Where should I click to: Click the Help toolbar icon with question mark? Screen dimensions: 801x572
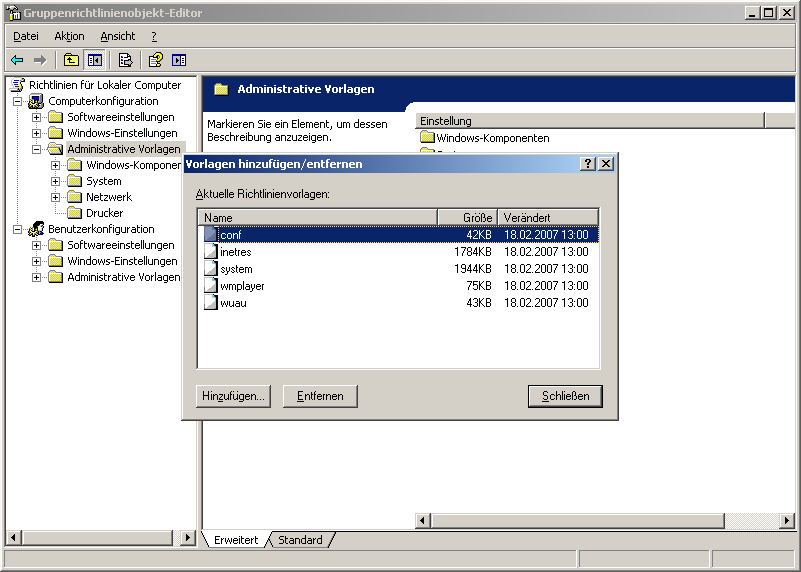click(155, 60)
